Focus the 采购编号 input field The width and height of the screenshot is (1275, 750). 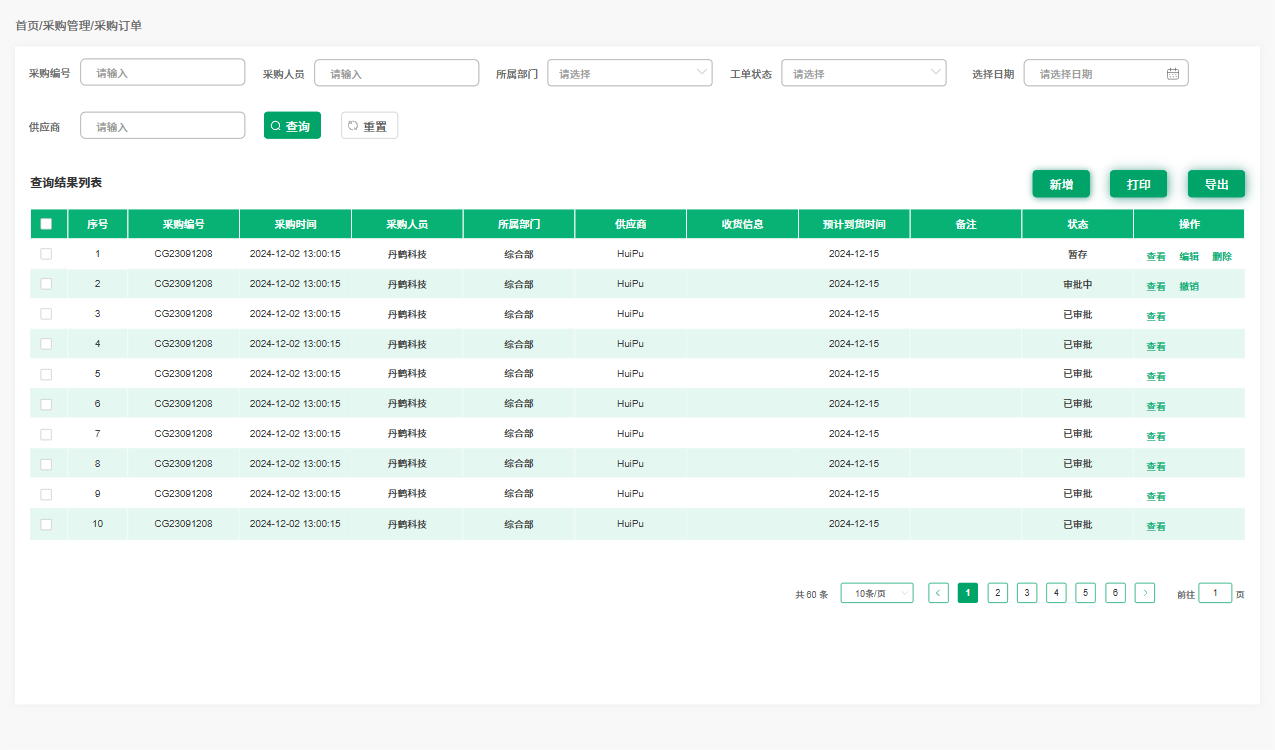pos(163,73)
